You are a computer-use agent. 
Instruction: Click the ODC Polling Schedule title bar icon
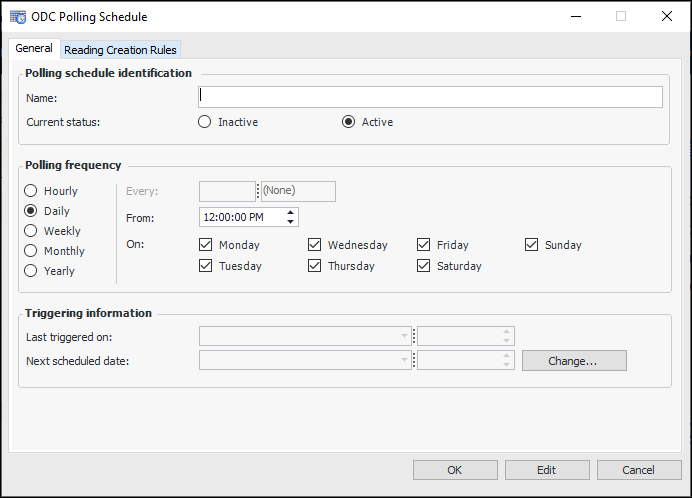18,16
